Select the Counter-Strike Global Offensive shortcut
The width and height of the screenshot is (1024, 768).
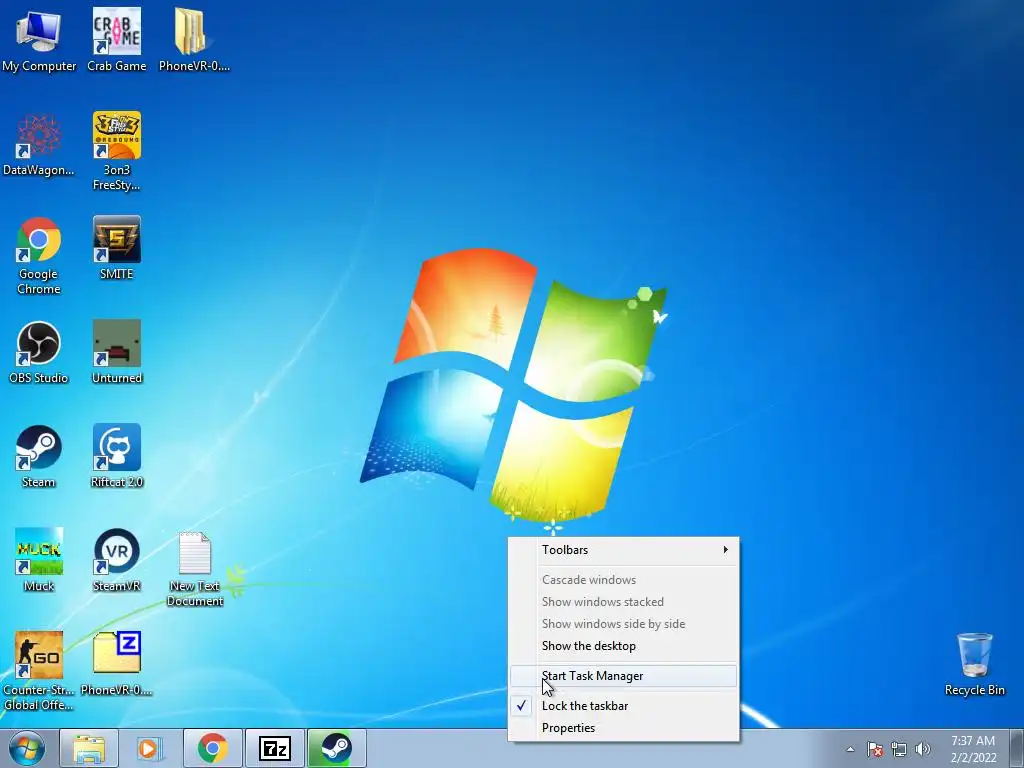[x=39, y=671]
